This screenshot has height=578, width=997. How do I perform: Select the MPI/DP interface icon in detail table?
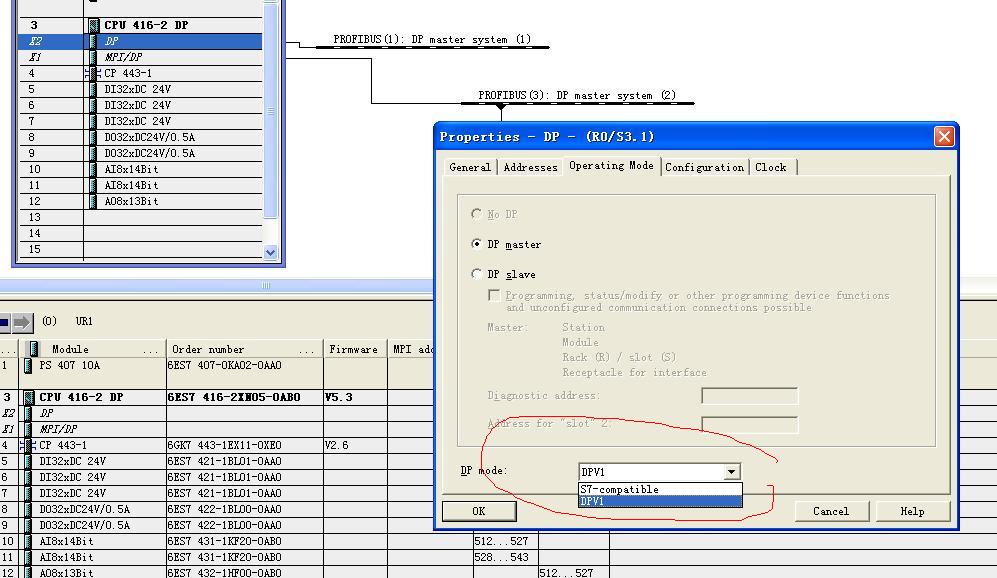28,429
